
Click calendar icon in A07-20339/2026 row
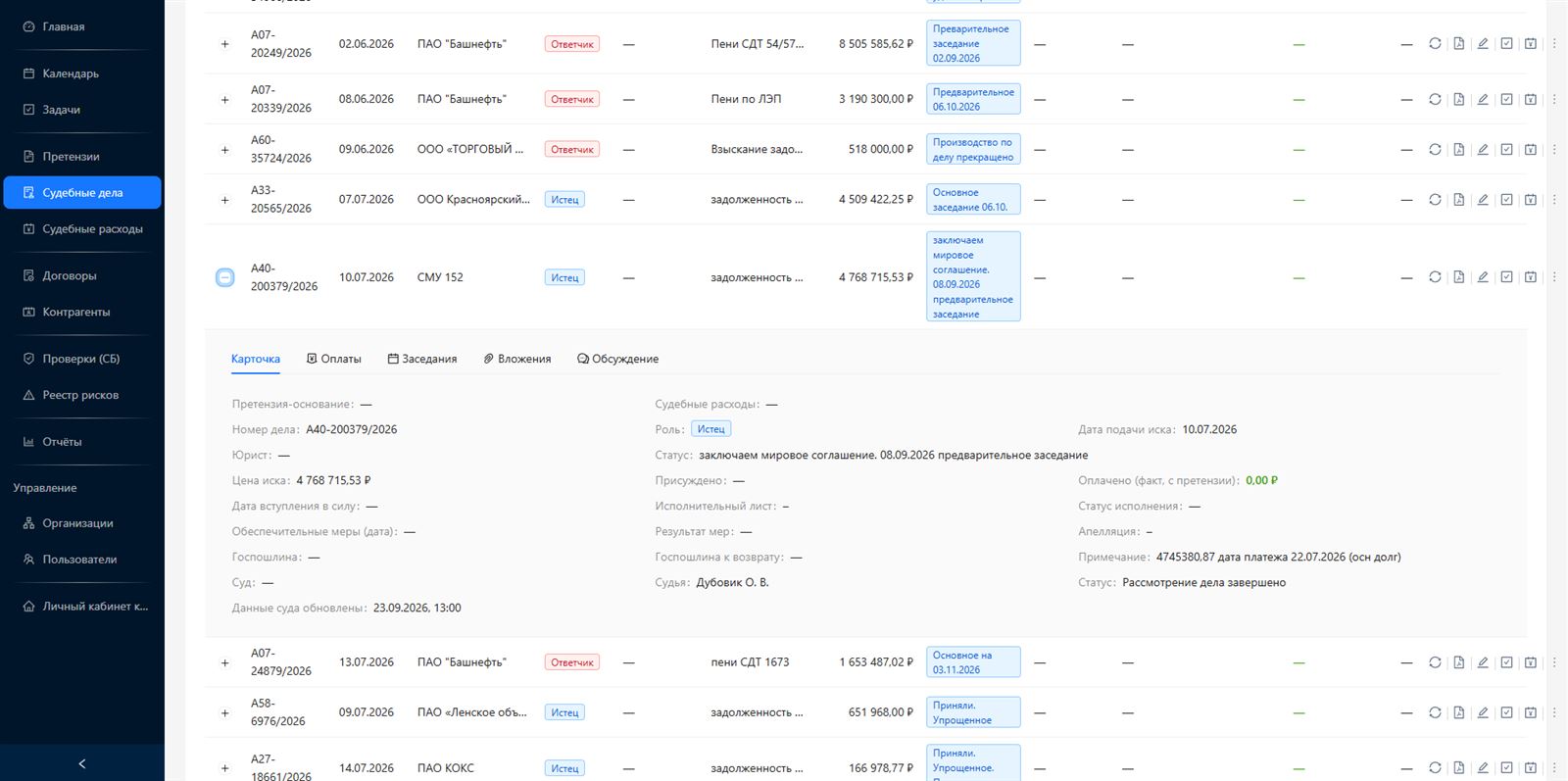[1530, 99]
